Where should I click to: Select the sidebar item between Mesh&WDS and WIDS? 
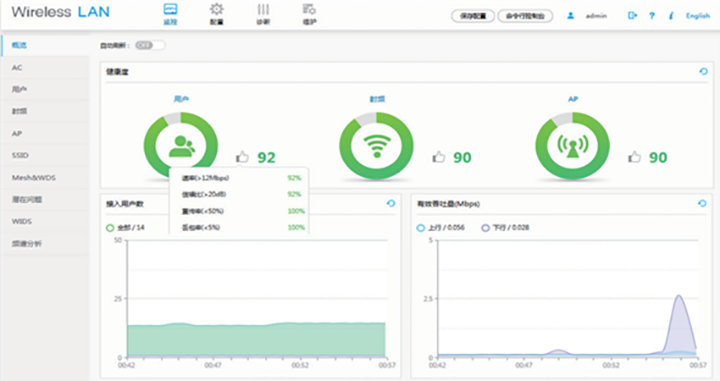coord(45,199)
